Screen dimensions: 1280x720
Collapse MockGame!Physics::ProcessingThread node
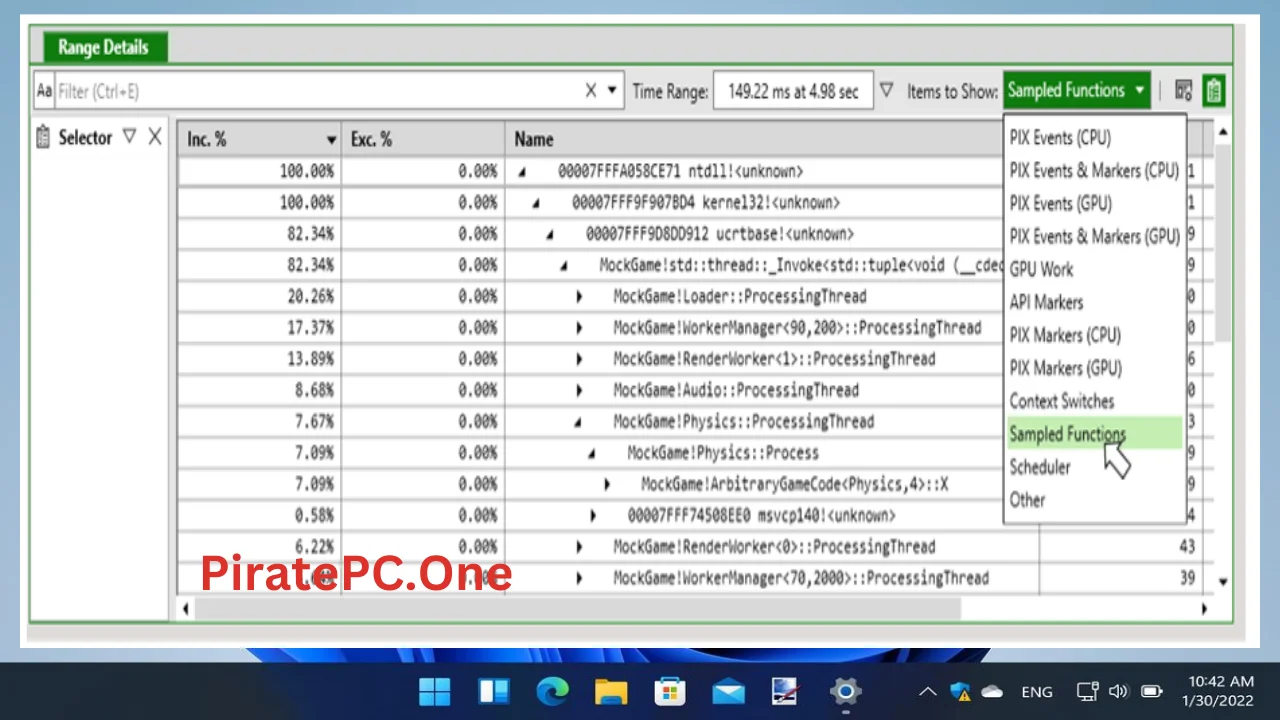click(x=578, y=423)
